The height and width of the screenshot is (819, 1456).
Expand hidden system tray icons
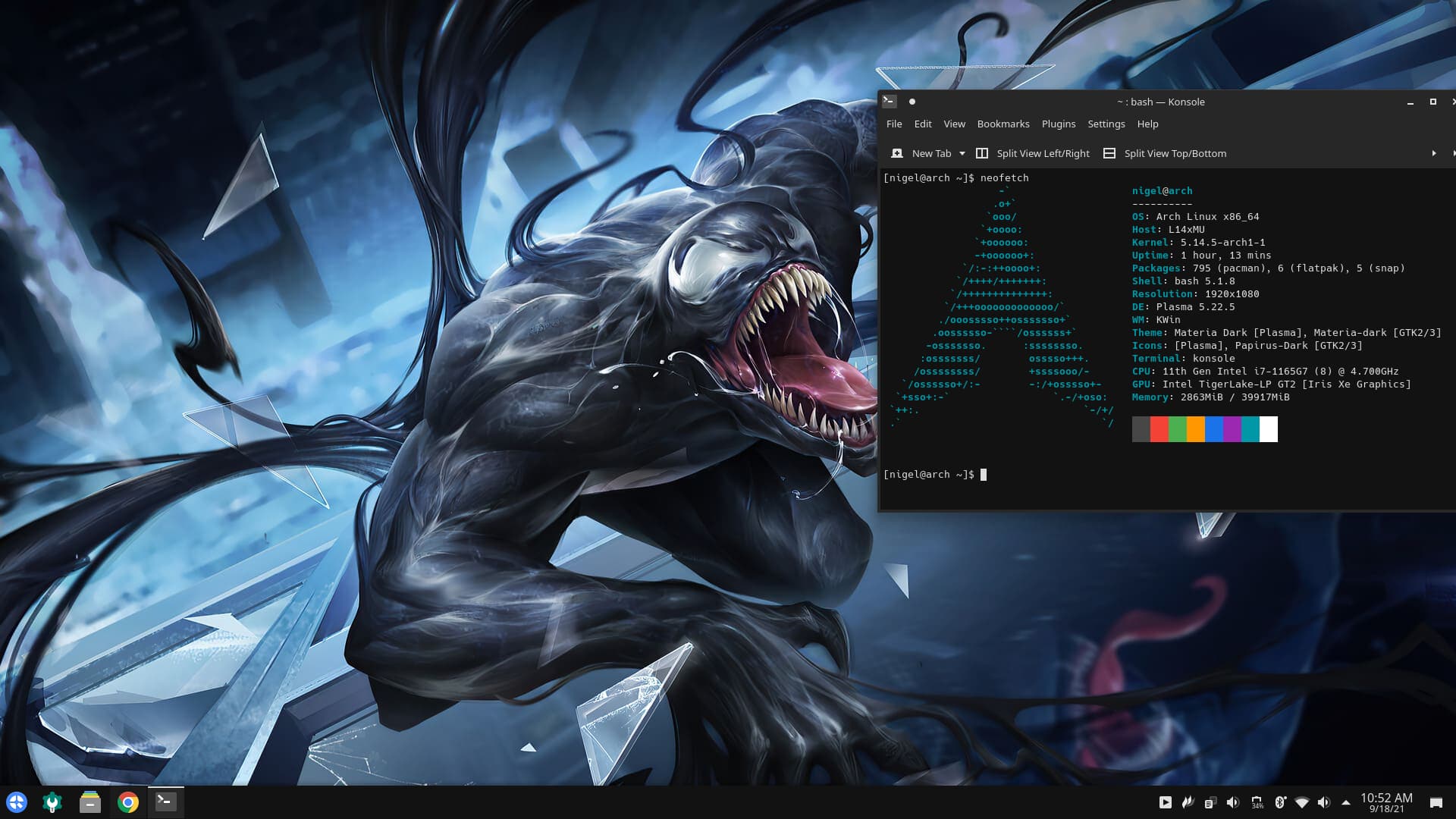(1346, 802)
